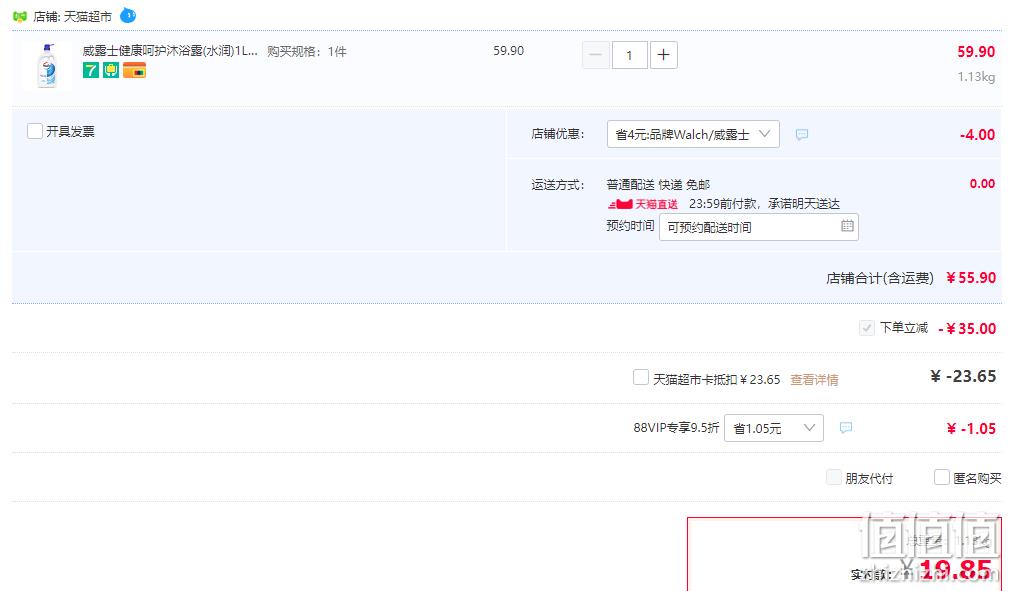Click the 1.13kg weight text

point(976,77)
